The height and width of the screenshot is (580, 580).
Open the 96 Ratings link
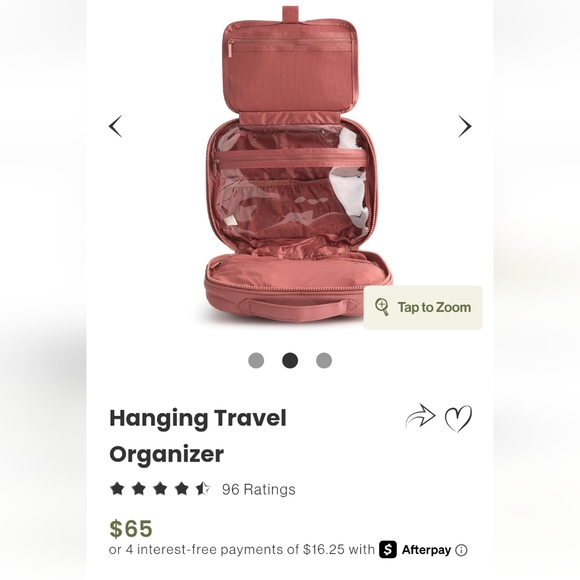tap(259, 489)
